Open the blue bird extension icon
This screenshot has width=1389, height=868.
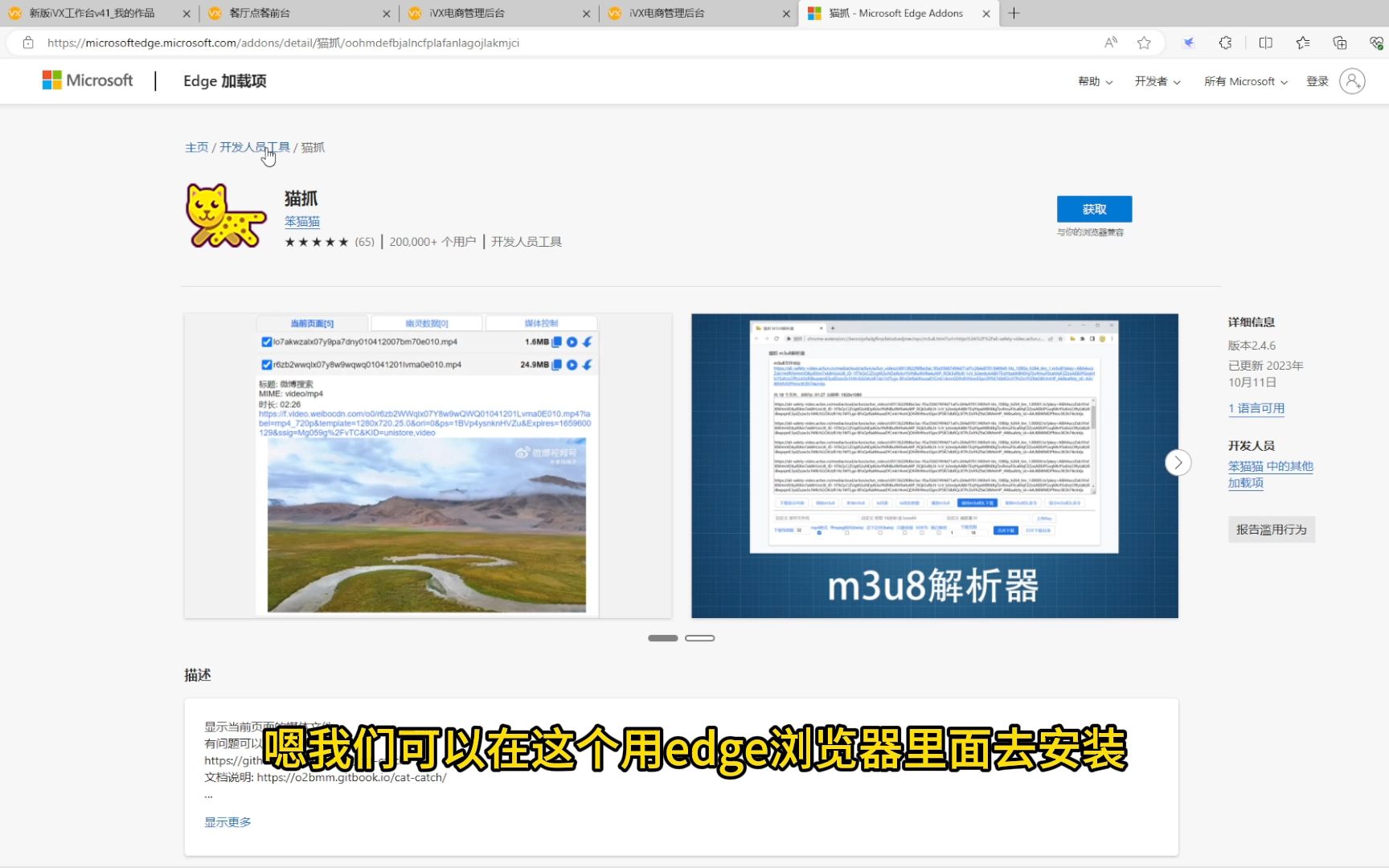(x=1188, y=43)
